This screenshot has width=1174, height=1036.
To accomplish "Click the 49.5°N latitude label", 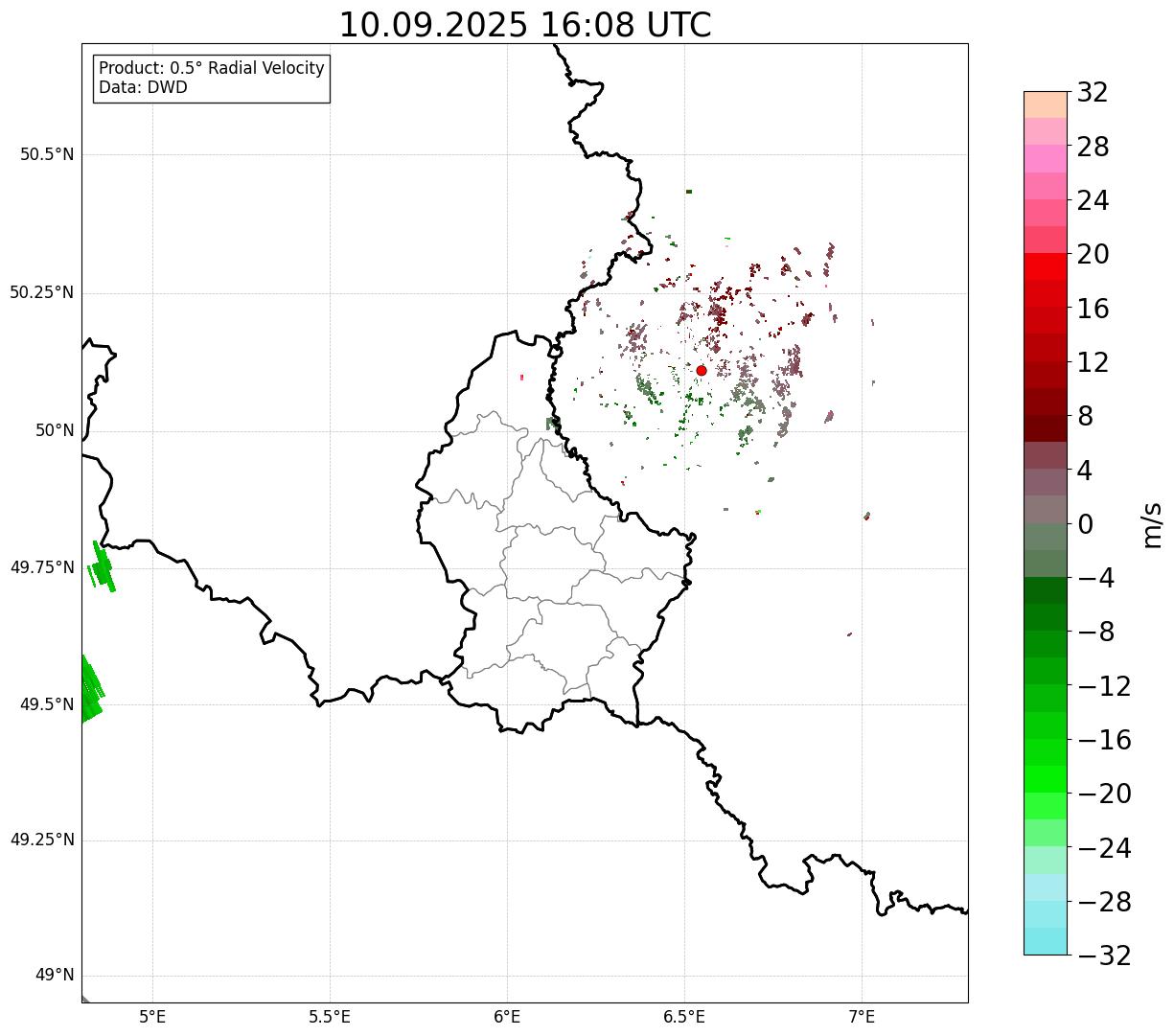I will (x=47, y=704).
